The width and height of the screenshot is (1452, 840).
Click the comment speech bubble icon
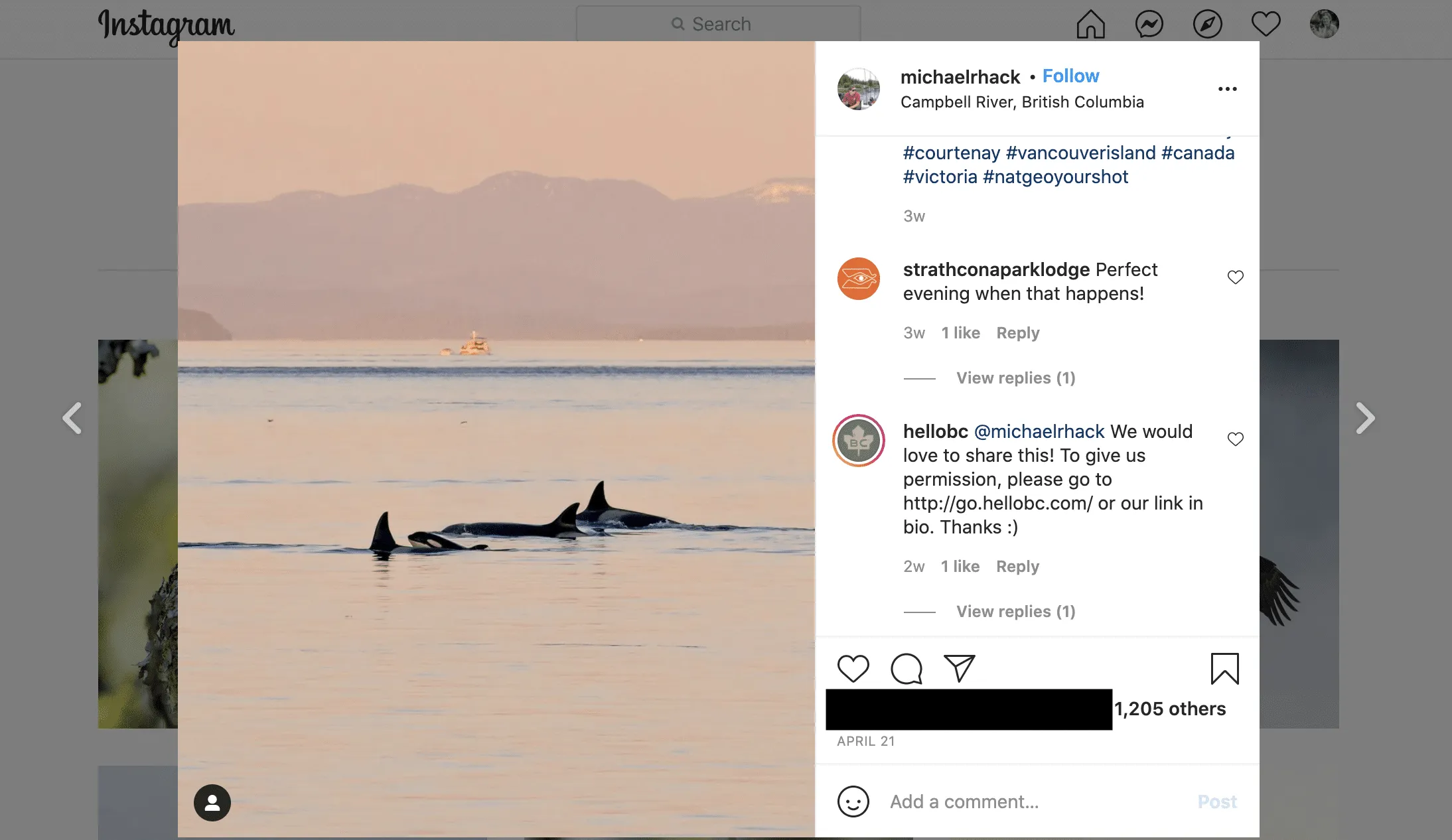tap(907, 668)
